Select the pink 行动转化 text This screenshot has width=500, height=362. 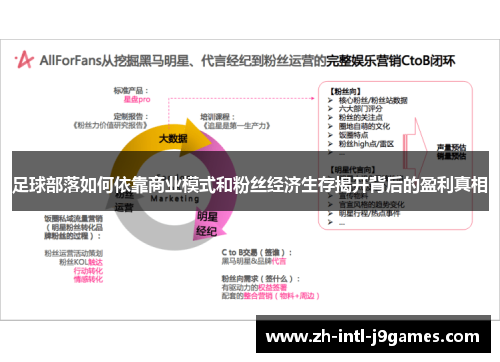click(x=88, y=271)
